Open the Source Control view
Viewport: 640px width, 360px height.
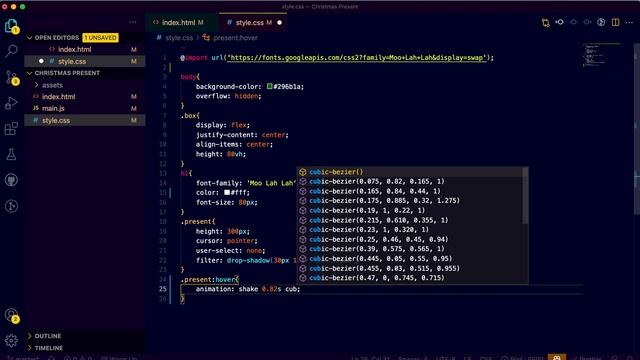coord(11,77)
